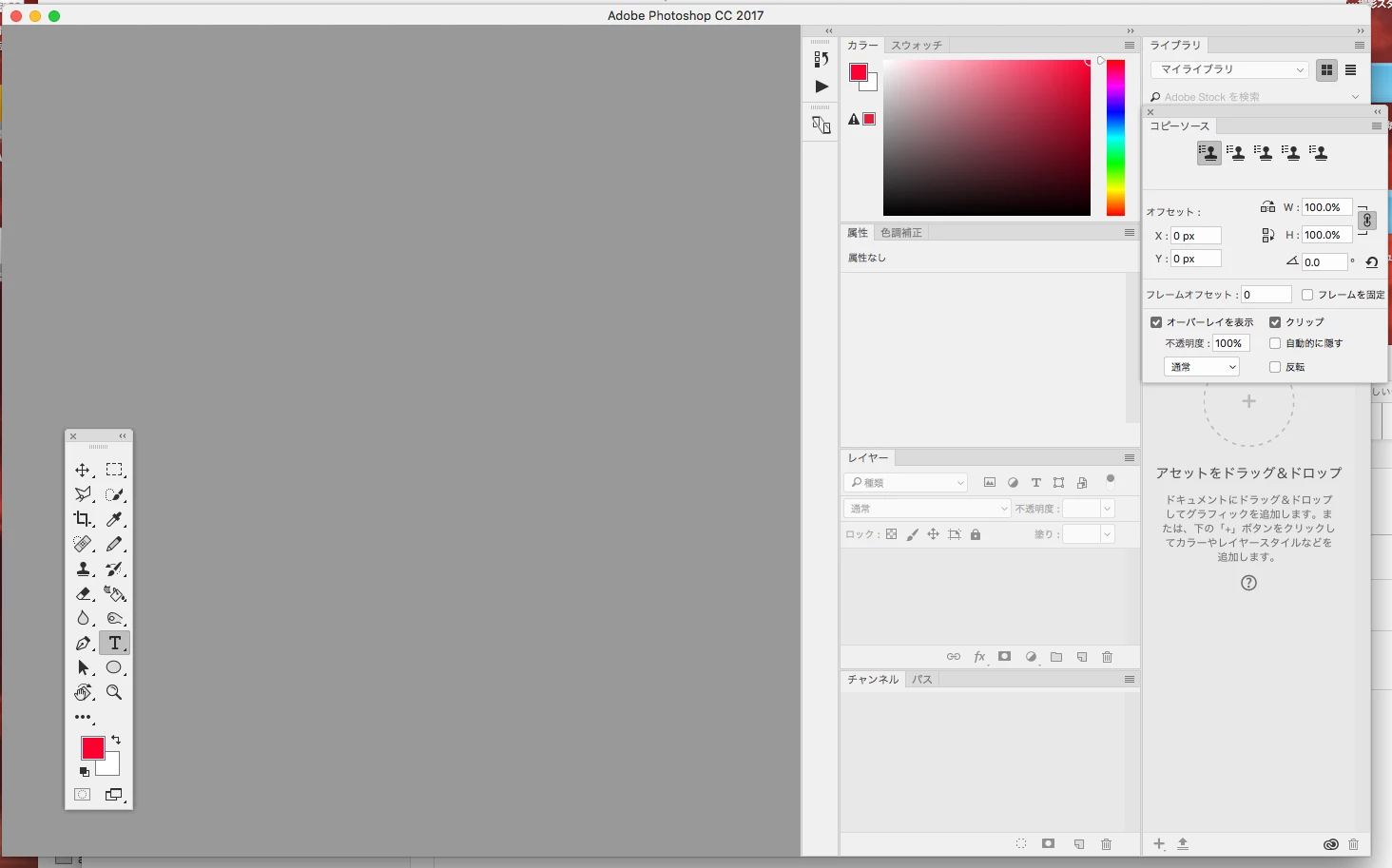
Task: Click the add content plus in Libraries
Action: tap(1159, 844)
